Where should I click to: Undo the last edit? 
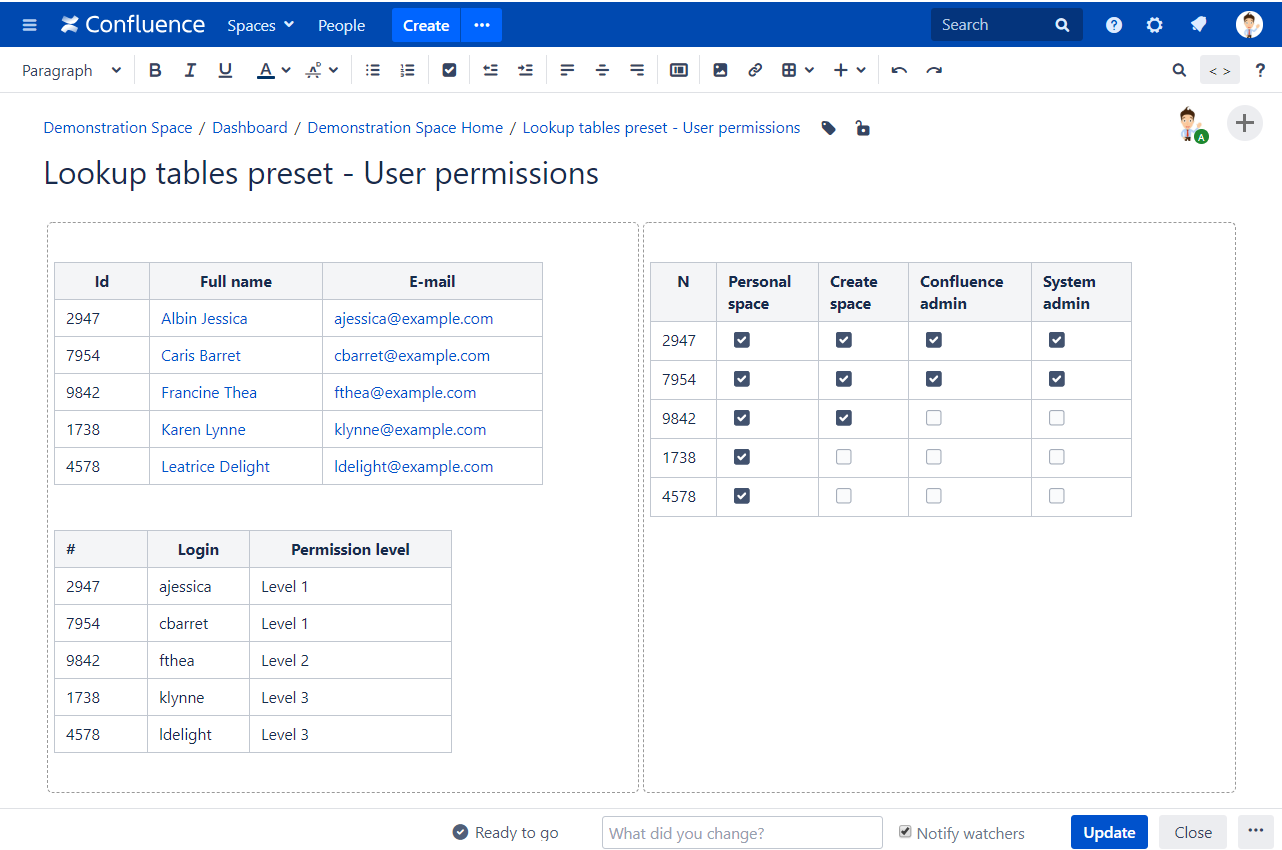(x=899, y=70)
